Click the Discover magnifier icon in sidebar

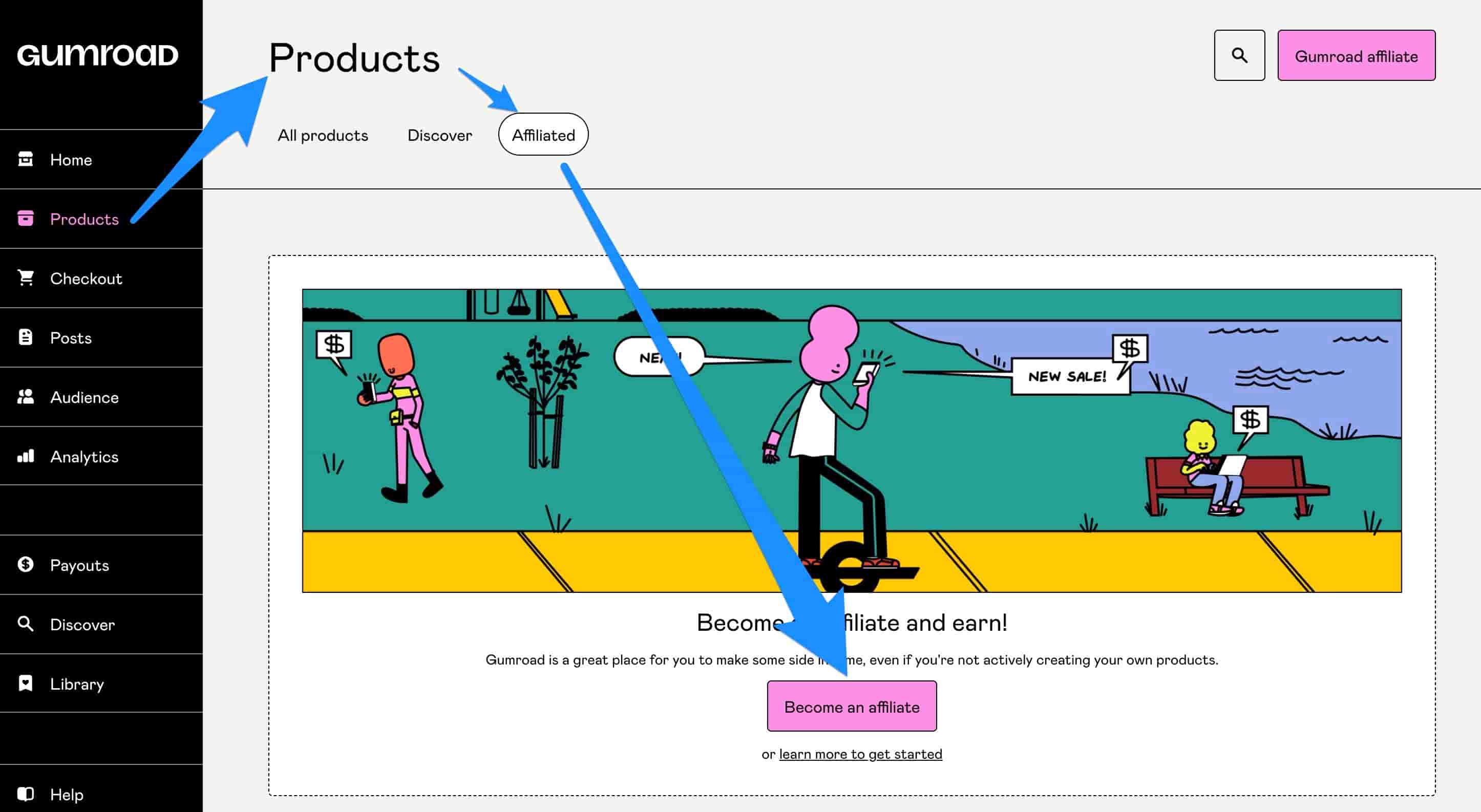click(x=25, y=624)
